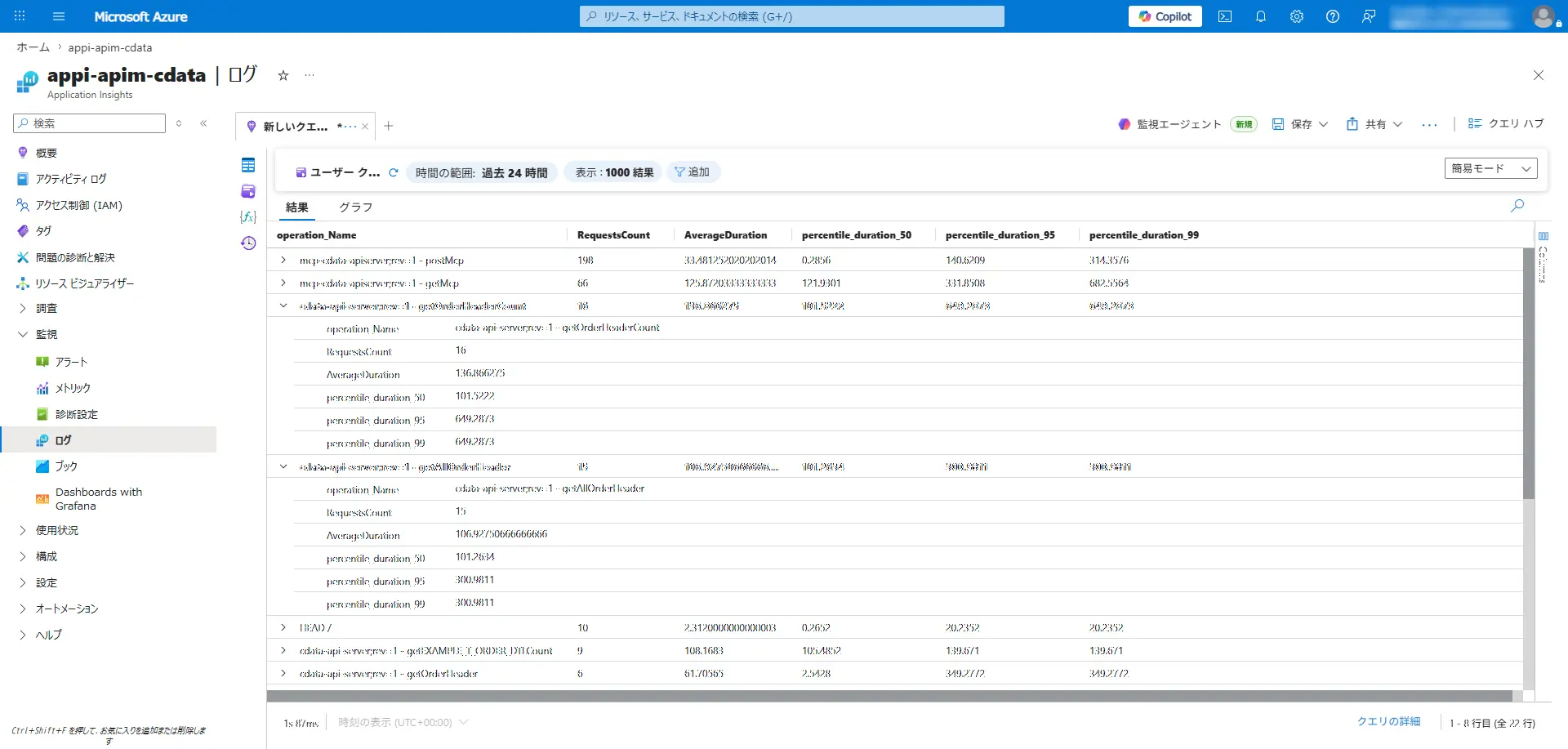Image resolution: width=1568 pixels, height=749 pixels.
Task: Favorite this resource with star icon
Action: pyautogui.click(x=283, y=75)
